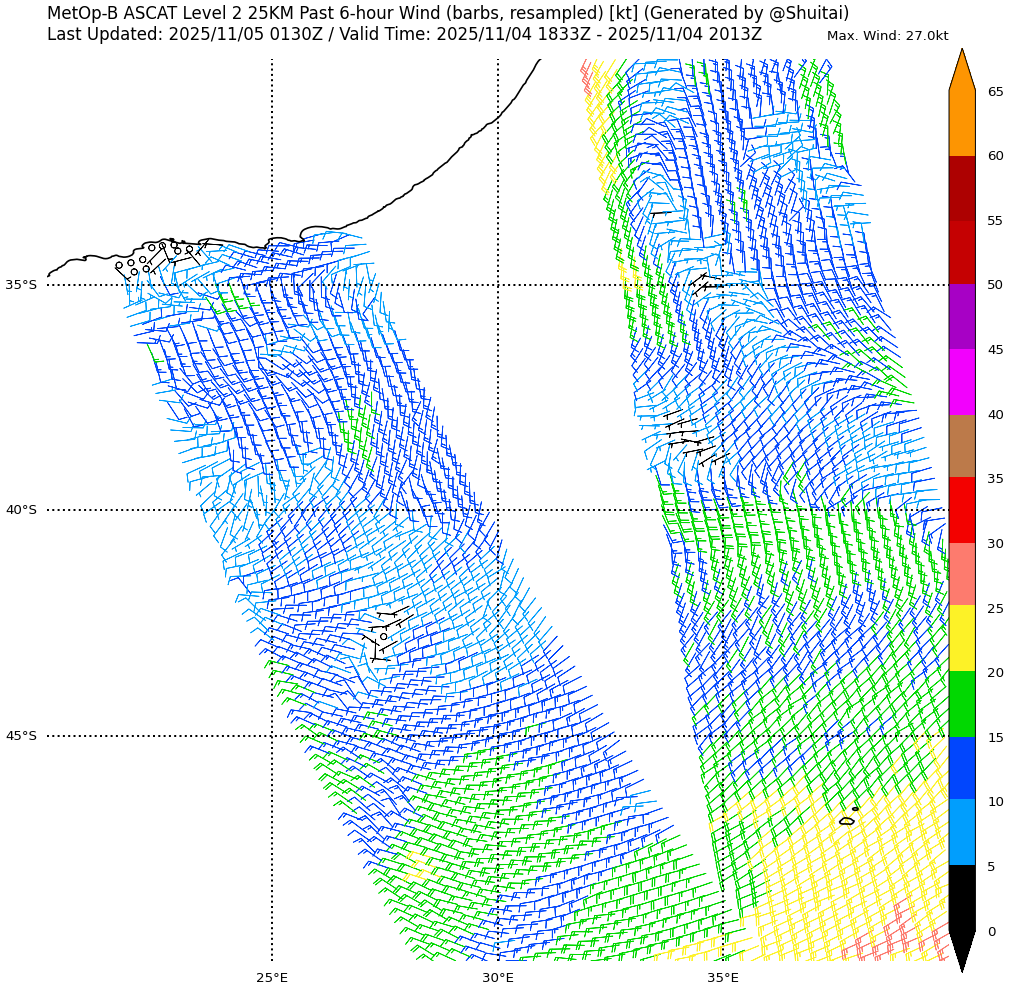Viewport: 1009px width, 989px height.
Task: Click the 35°E longitude label
Action: point(723,977)
